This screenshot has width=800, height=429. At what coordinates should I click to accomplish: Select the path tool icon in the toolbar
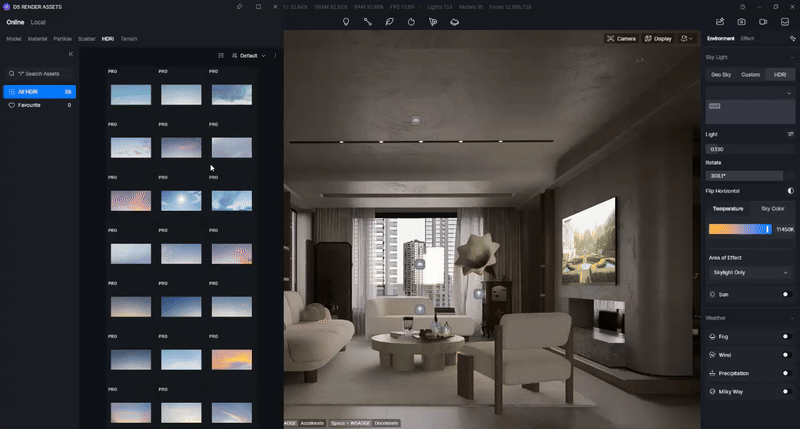(x=367, y=22)
